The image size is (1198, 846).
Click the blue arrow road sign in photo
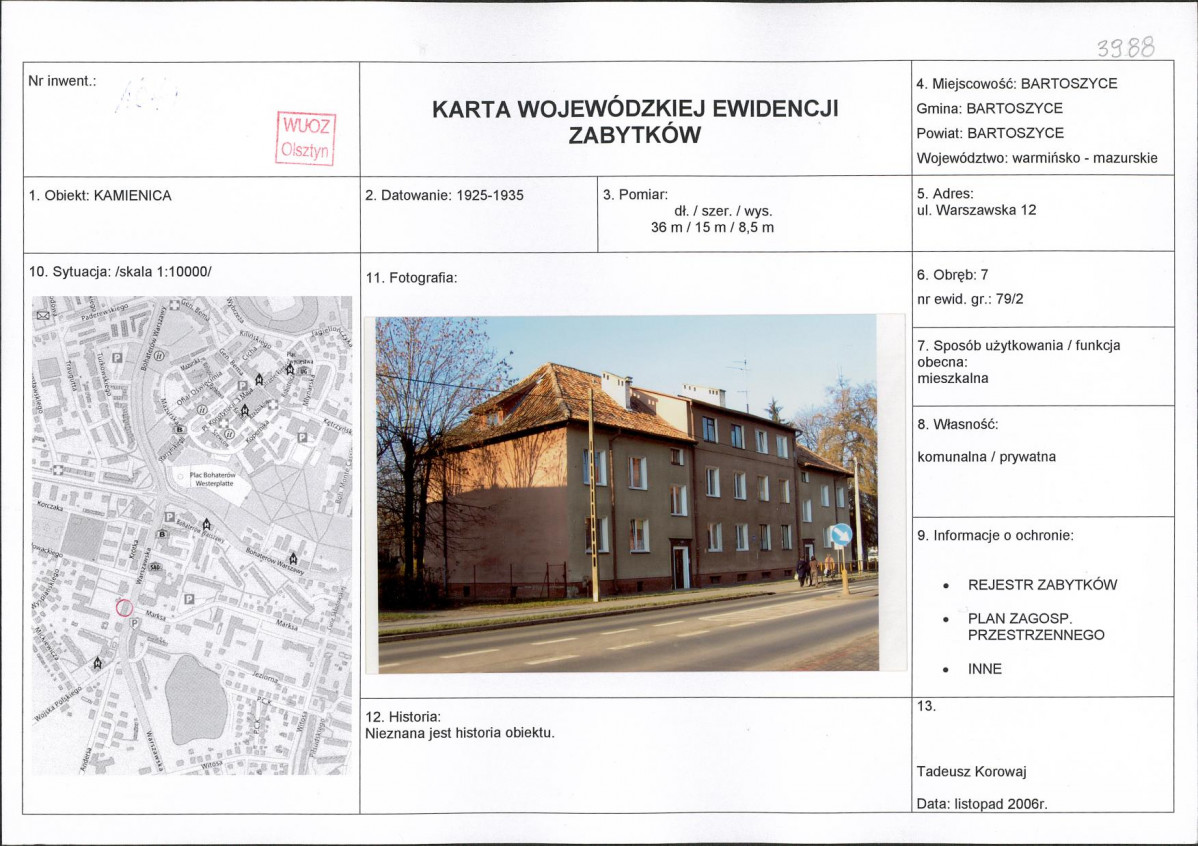click(x=841, y=535)
